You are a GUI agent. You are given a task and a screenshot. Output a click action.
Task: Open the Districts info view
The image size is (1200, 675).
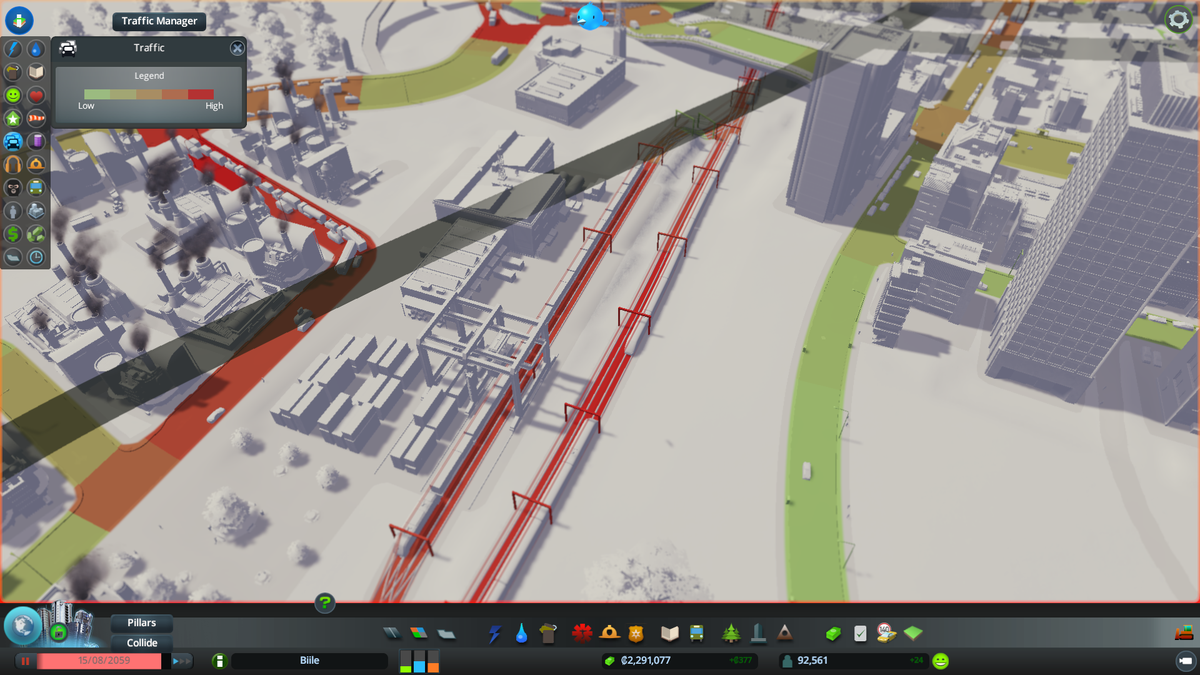pos(13,256)
